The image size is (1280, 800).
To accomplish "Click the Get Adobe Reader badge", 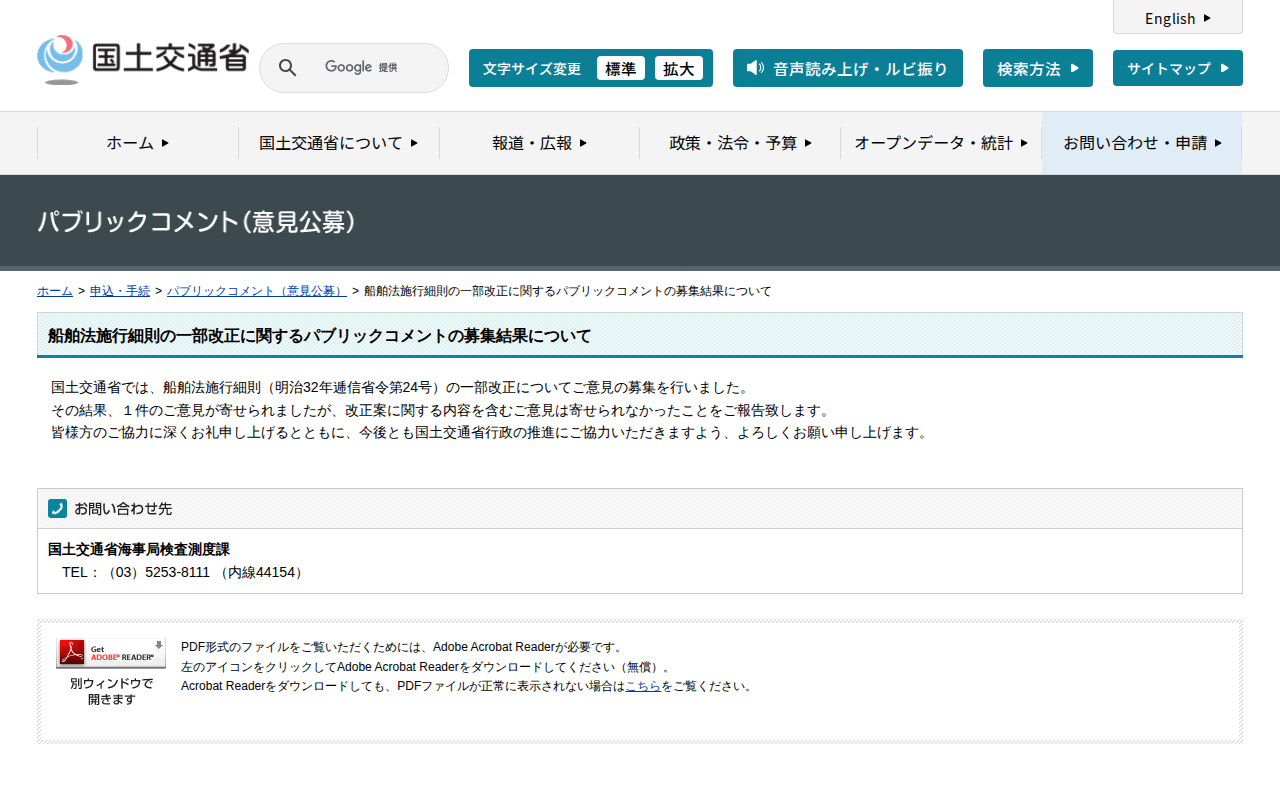I will tap(111, 653).
